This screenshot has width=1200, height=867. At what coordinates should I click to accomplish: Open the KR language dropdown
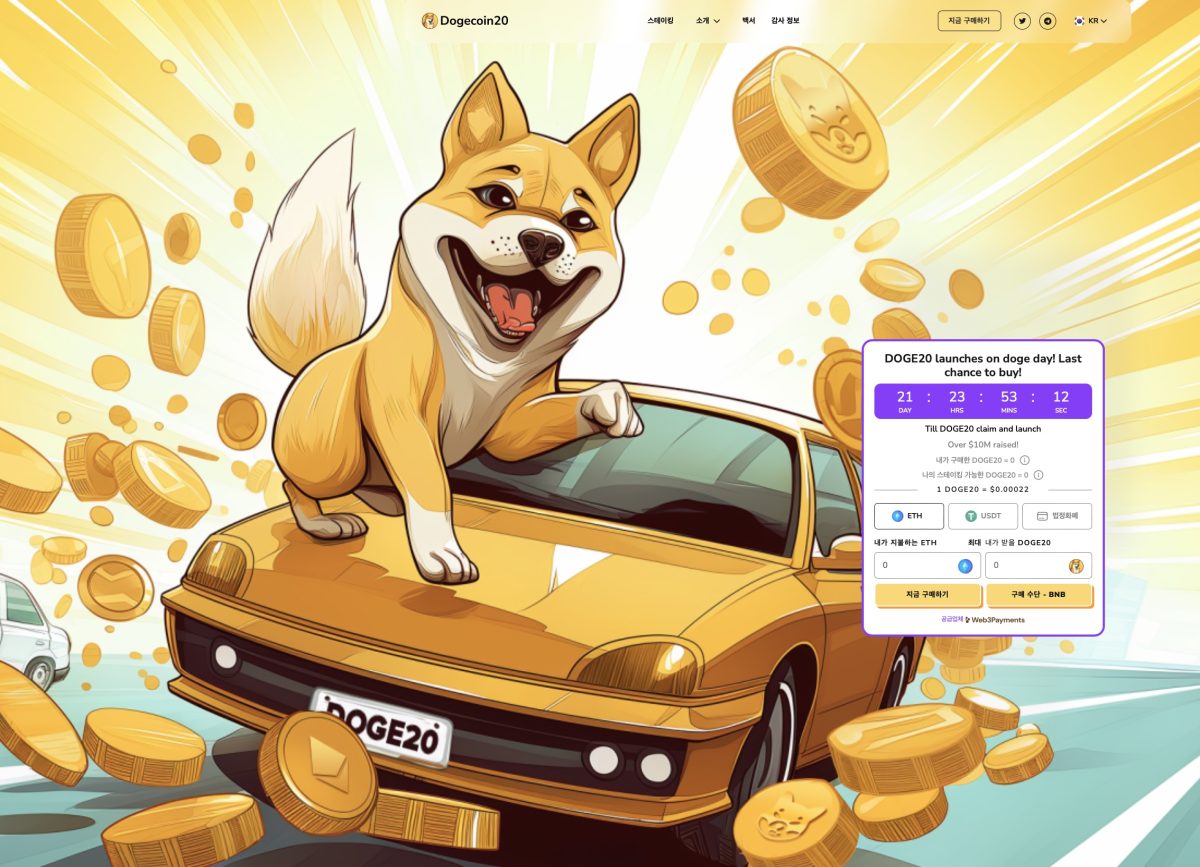pyautogui.click(x=1091, y=21)
